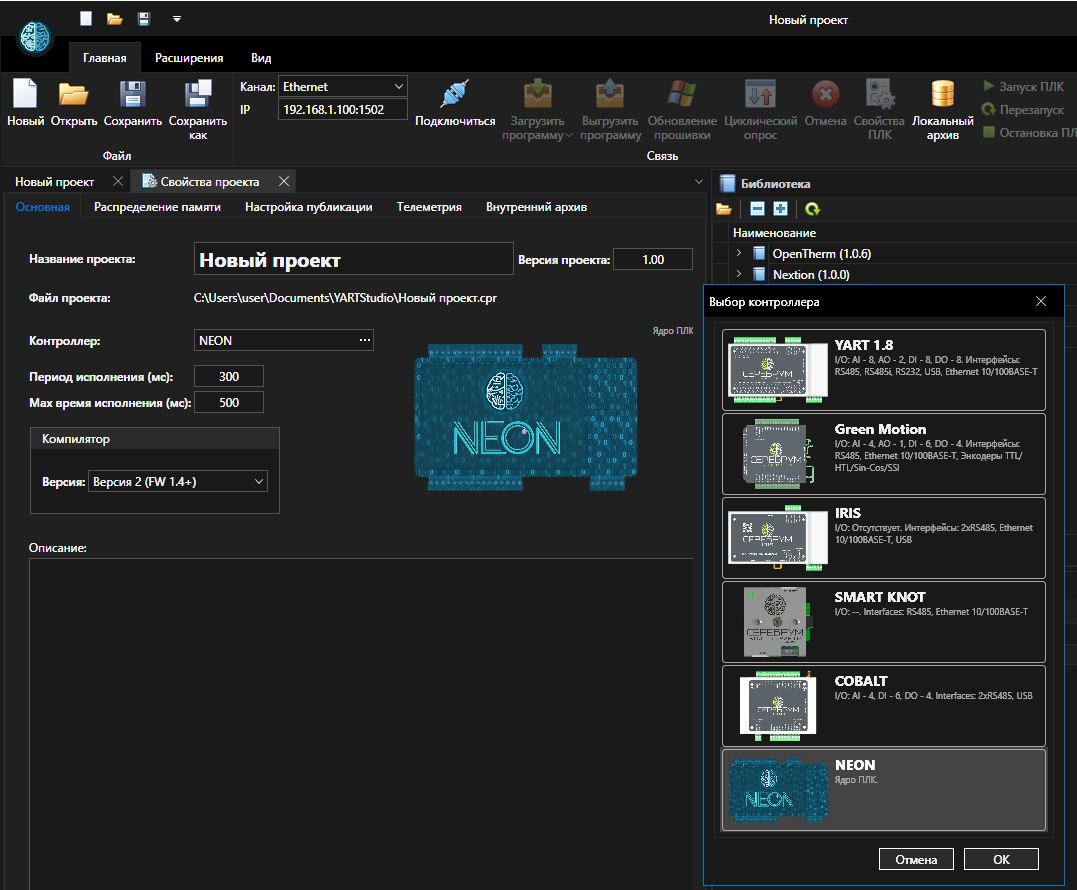The width and height of the screenshot is (1077, 890).
Task: Click the save floppy icon in quick access bar
Action: coord(144,19)
